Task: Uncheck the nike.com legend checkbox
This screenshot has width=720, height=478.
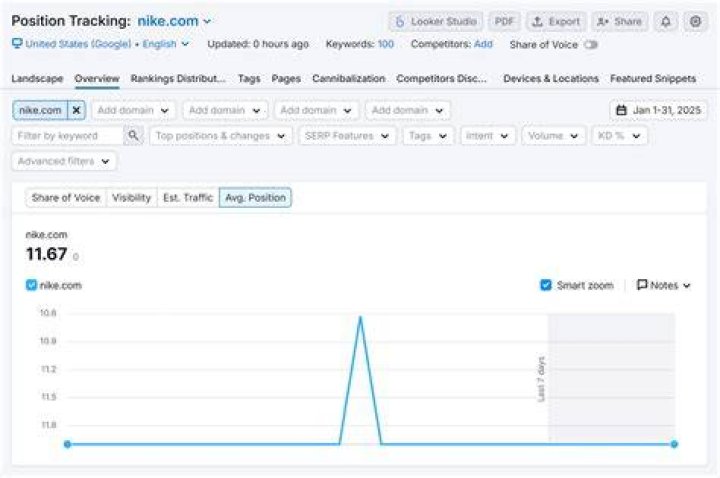Action: (31, 285)
